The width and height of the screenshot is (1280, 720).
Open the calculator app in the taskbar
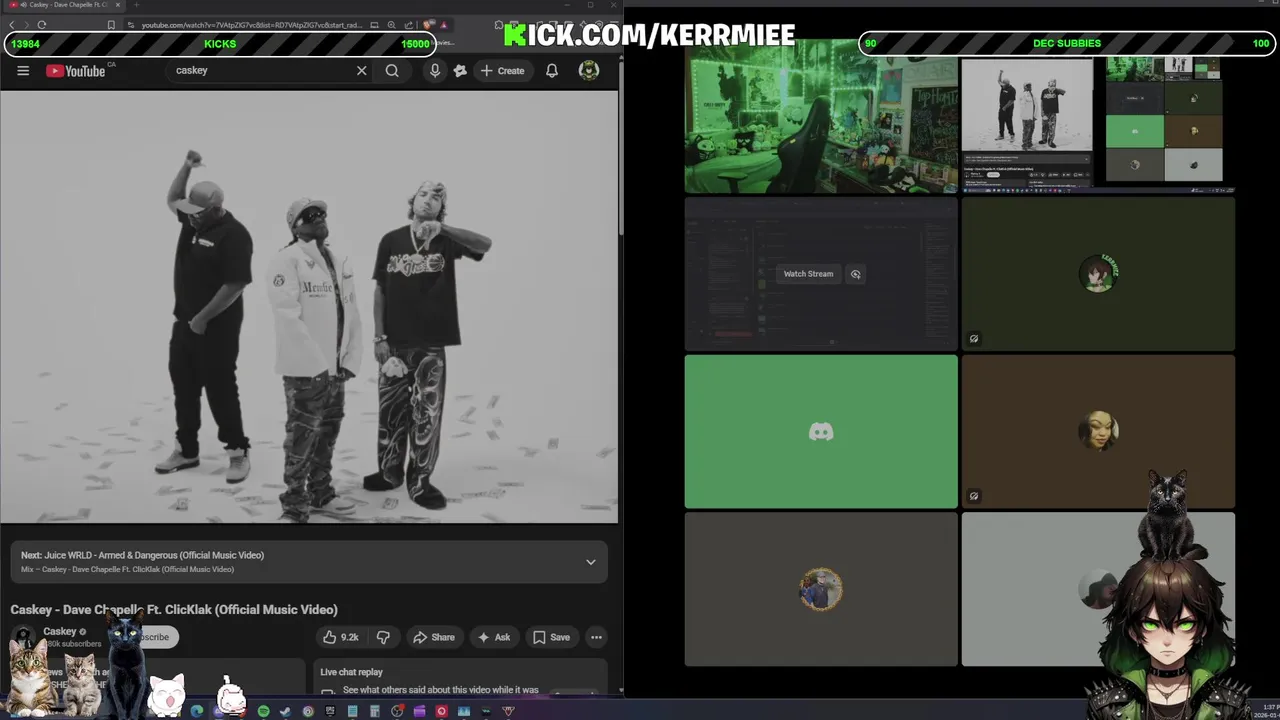[375, 711]
